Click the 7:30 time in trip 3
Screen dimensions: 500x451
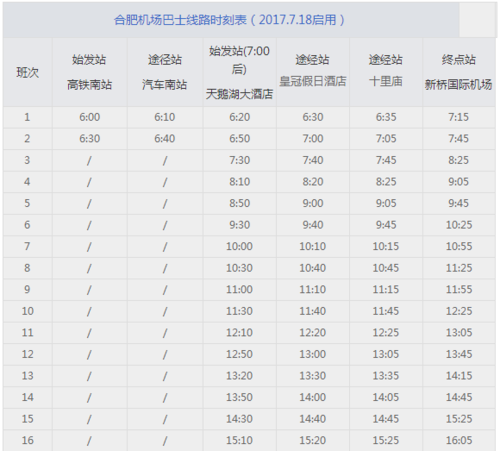point(239,160)
